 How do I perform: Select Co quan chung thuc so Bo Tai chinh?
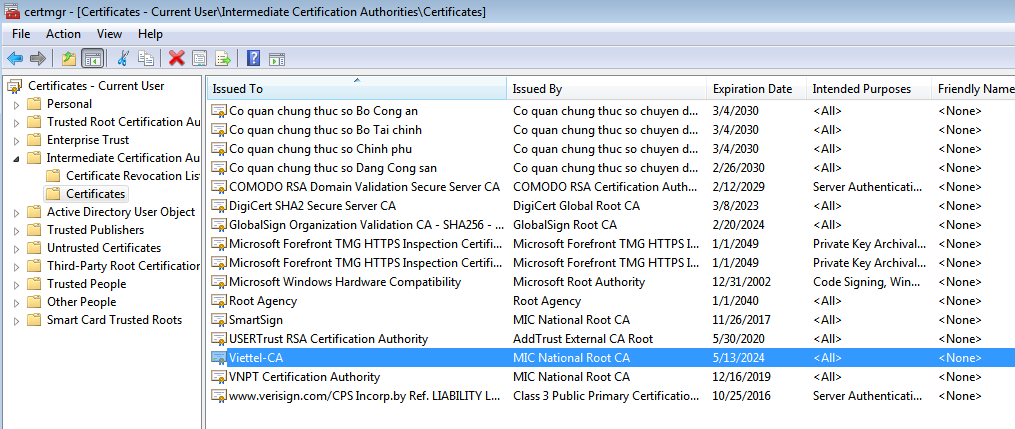(x=326, y=130)
